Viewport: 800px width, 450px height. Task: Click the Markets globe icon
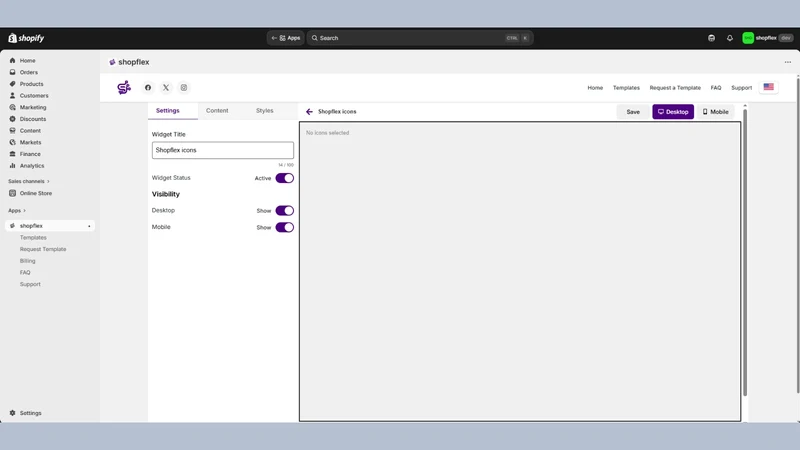pyautogui.click(x=13, y=142)
